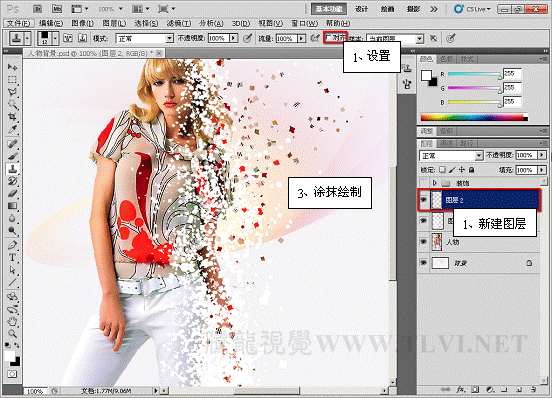The width and height of the screenshot is (552, 398).
Task: Toggle the 对齐 (Aligned) checkbox
Action: pos(328,37)
